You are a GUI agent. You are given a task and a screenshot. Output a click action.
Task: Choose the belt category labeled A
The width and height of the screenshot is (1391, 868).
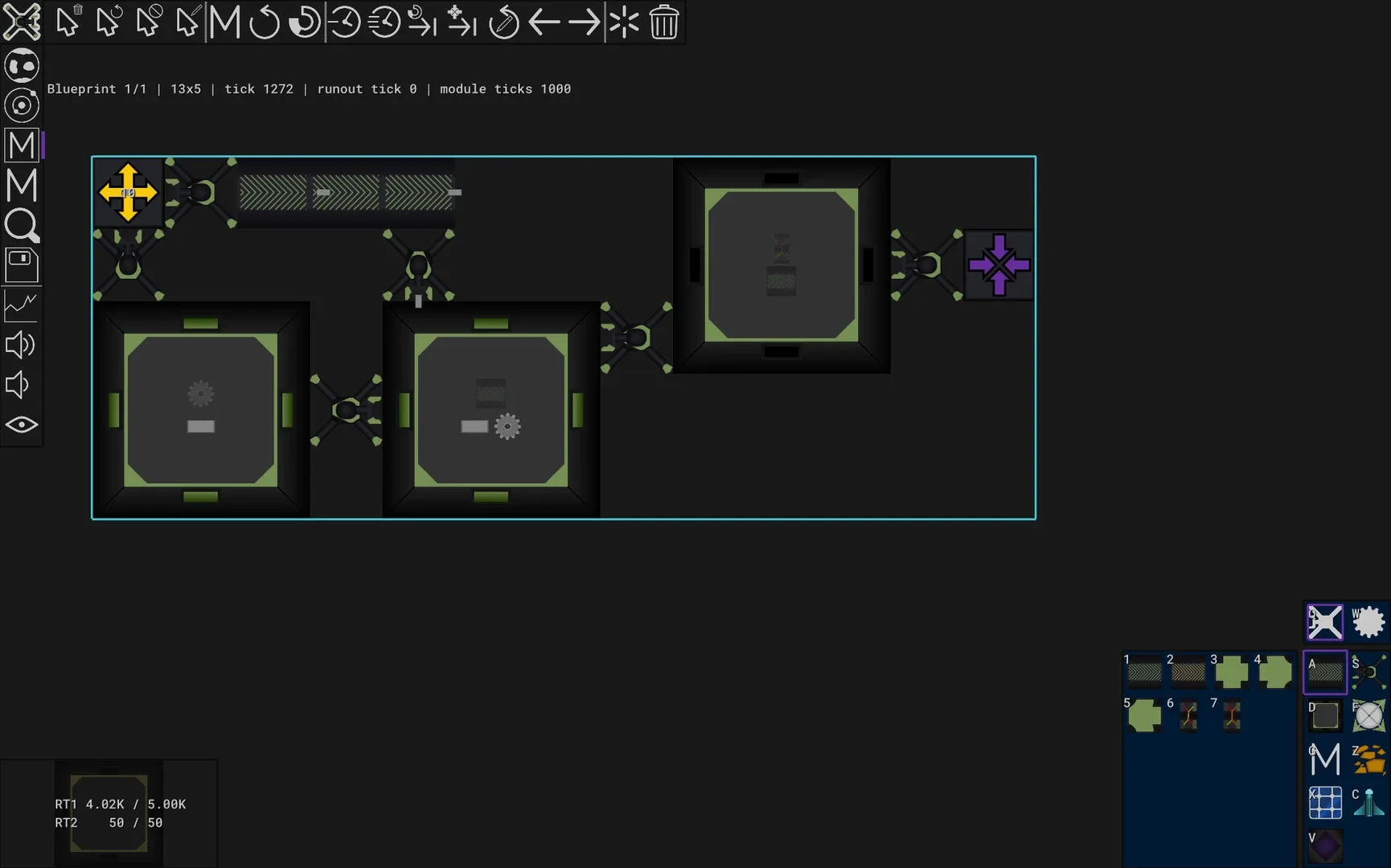(x=1325, y=672)
